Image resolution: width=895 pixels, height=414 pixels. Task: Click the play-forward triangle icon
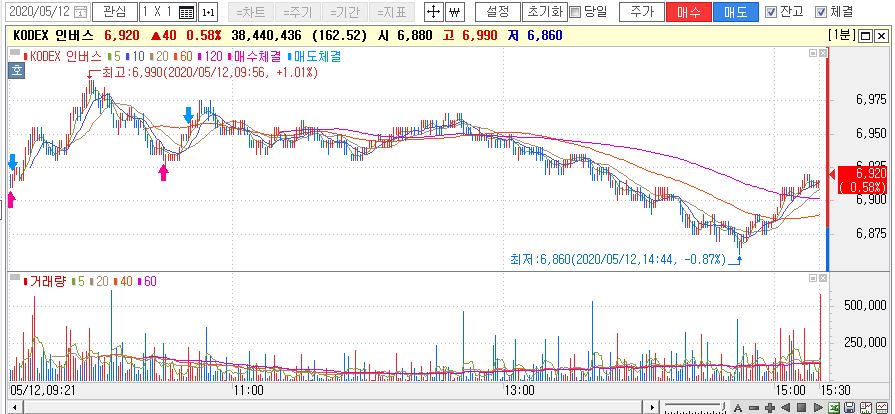click(818, 408)
